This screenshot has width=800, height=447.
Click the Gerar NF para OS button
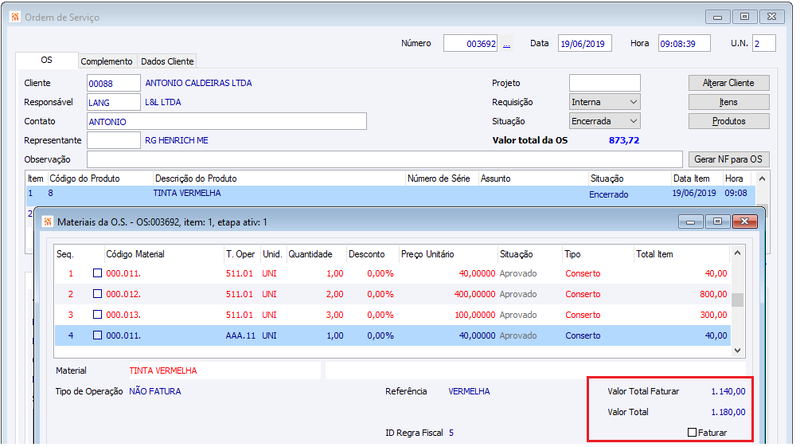click(729, 159)
